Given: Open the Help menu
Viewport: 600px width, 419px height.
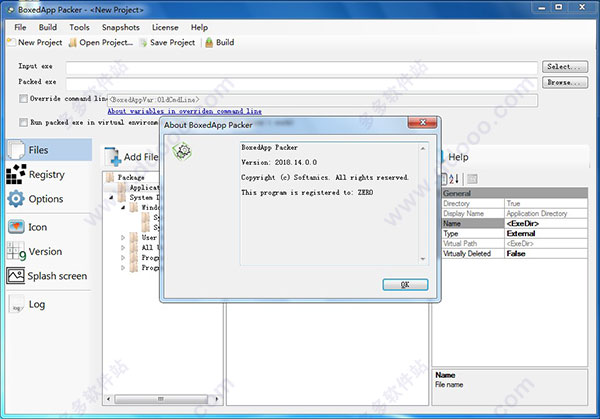Looking at the screenshot, I should pos(199,27).
